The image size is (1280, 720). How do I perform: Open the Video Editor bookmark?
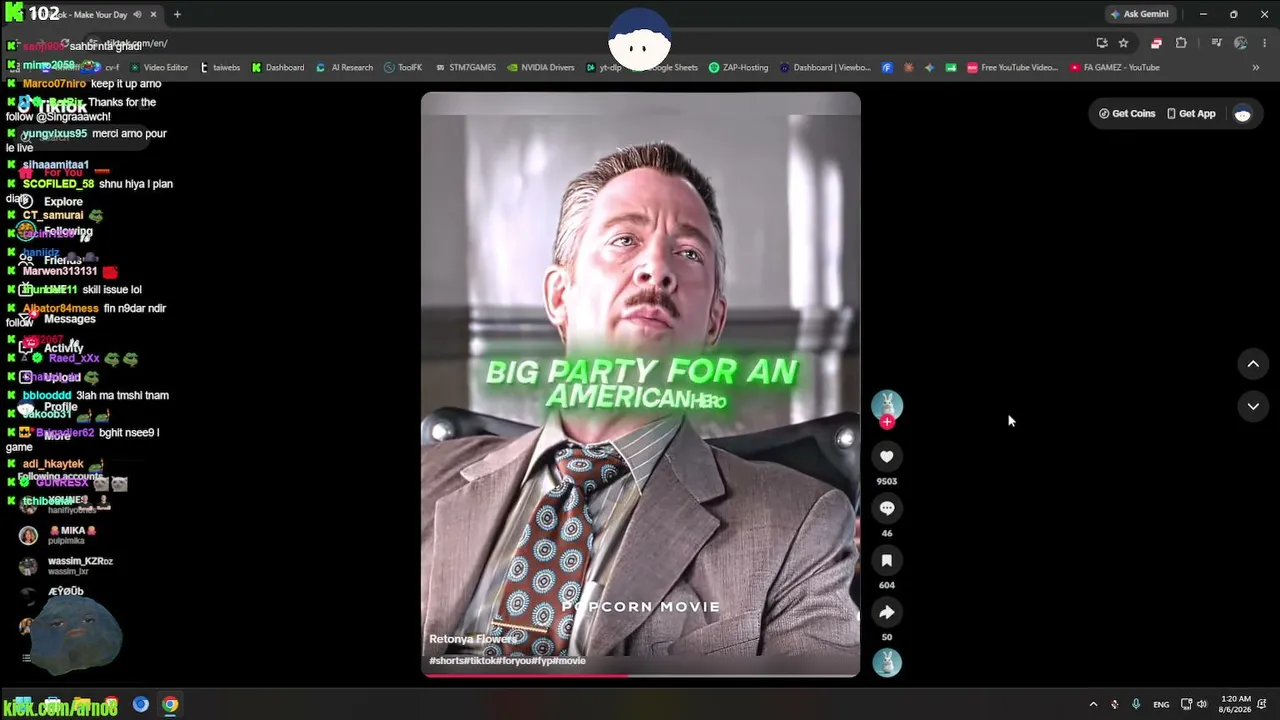pyautogui.click(x=159, y=68)
